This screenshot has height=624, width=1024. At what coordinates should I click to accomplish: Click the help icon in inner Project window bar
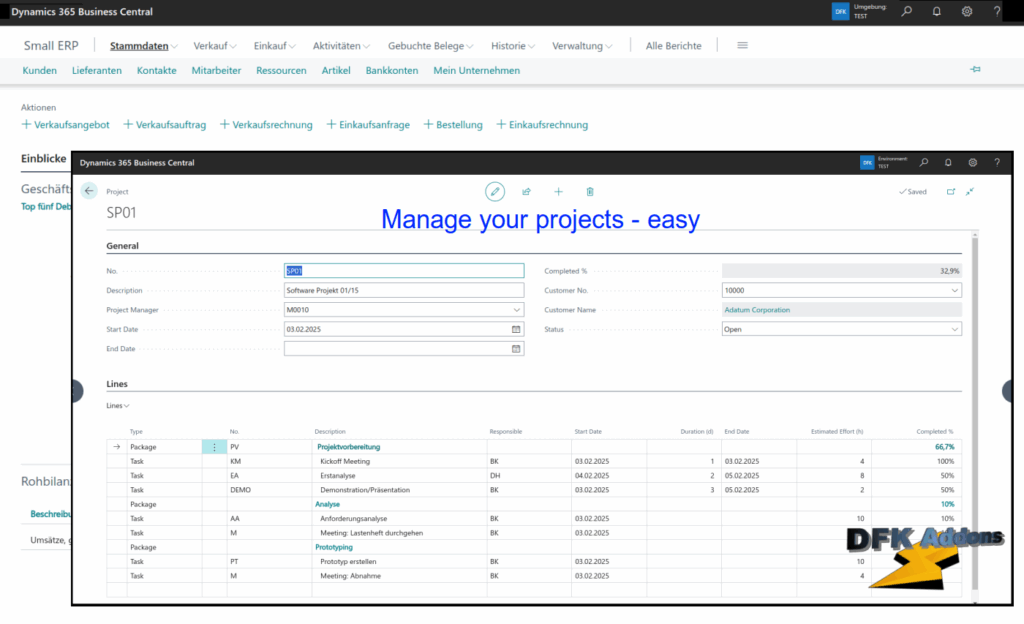[997, 163]
